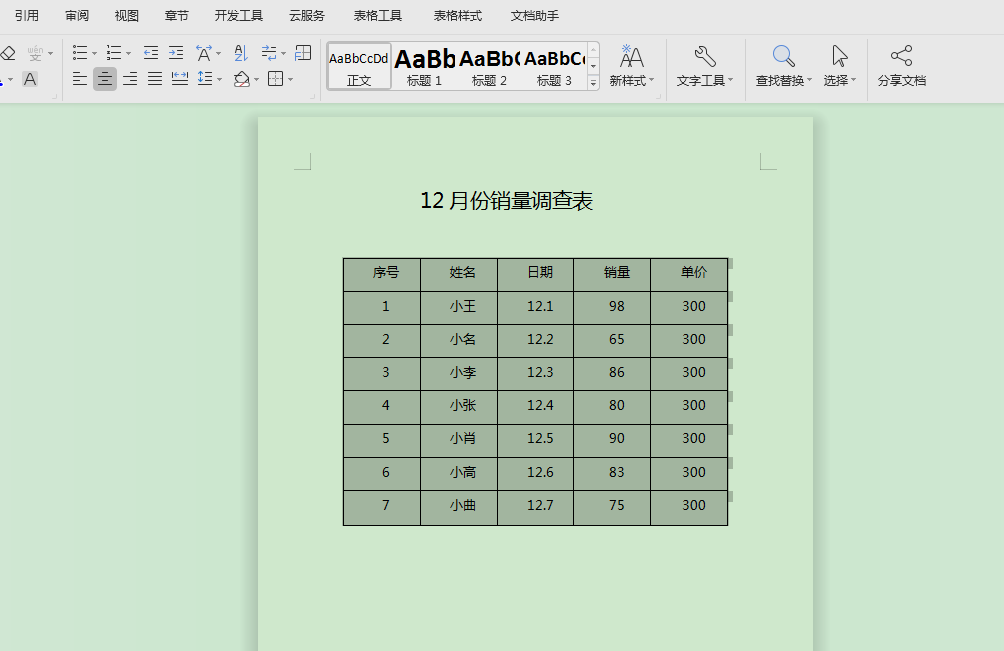Viewport: 1004px width, 651px height.
Task: Click the decrease indent icon
Action: [152, 53]
